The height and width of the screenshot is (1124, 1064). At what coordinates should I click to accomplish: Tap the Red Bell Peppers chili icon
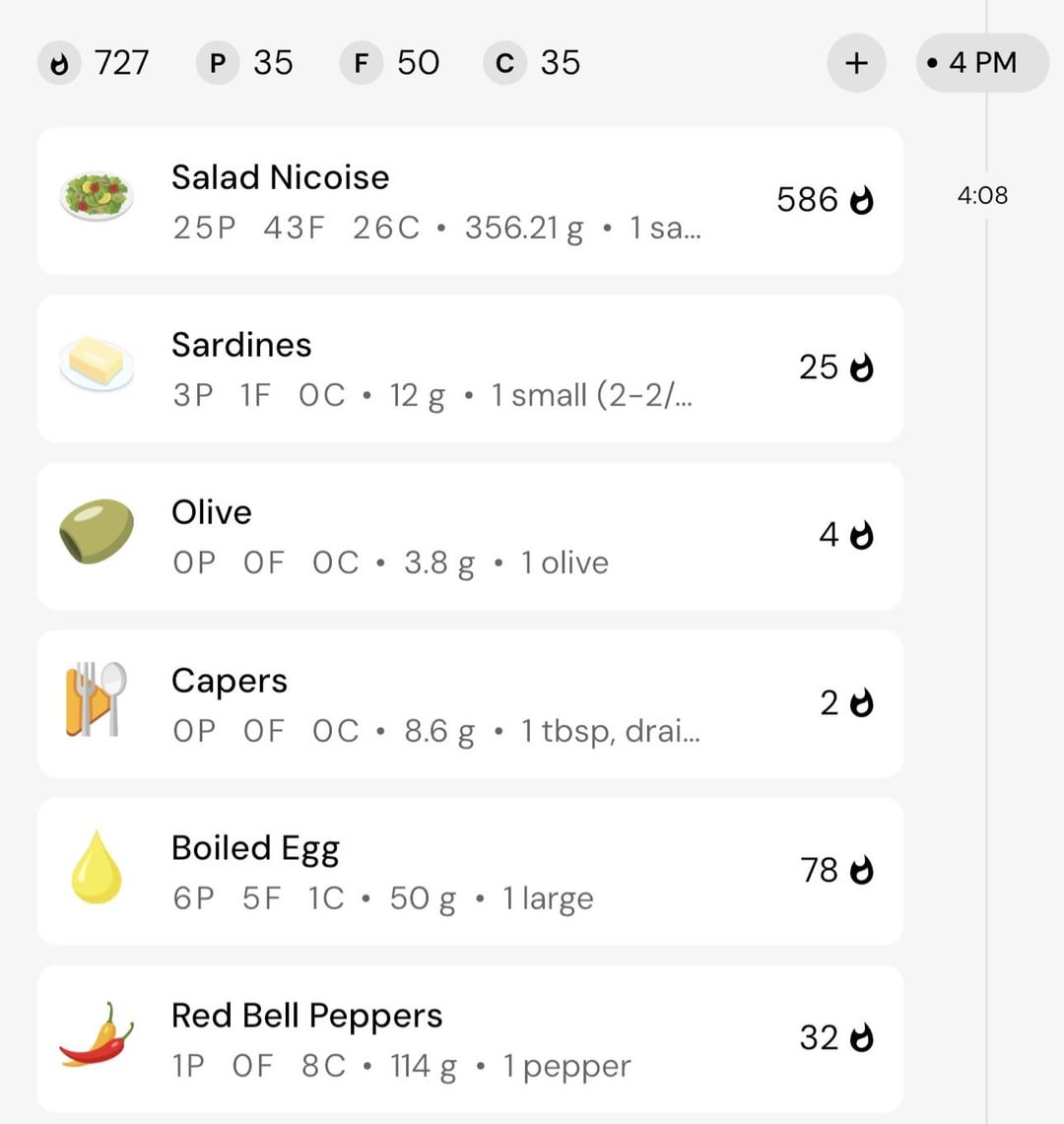96,1035
